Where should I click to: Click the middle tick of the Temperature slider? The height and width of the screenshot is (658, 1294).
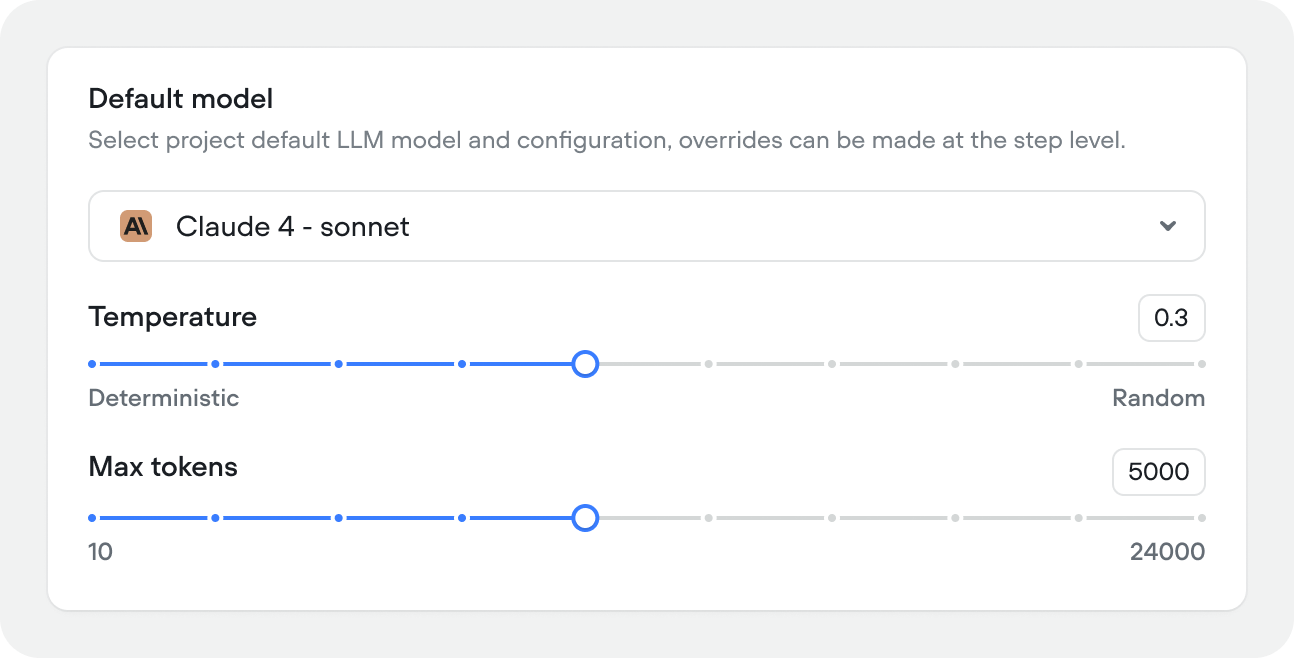pos(708,364)
